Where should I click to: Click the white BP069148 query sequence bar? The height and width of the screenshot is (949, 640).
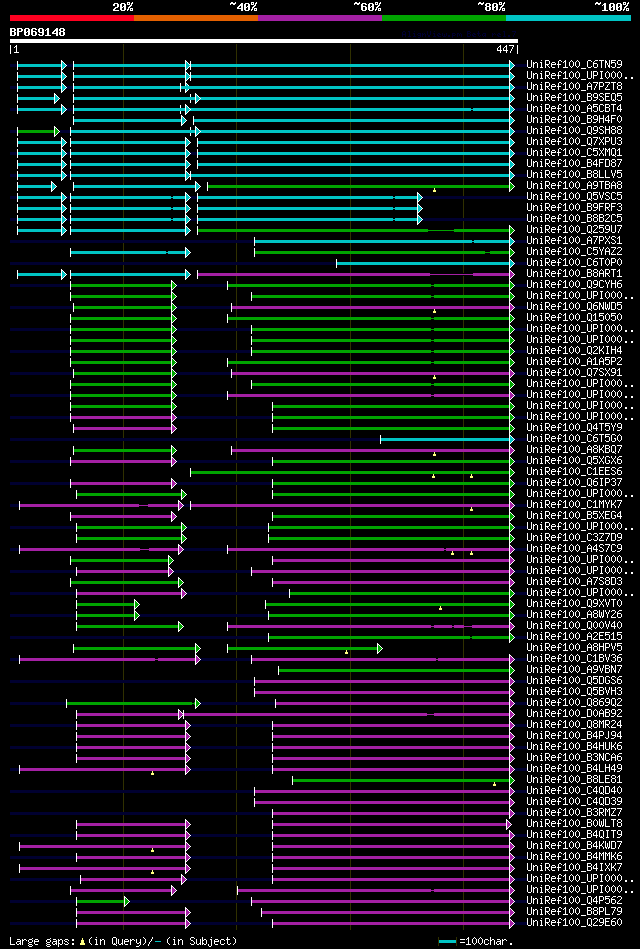(x=263, y=41)
